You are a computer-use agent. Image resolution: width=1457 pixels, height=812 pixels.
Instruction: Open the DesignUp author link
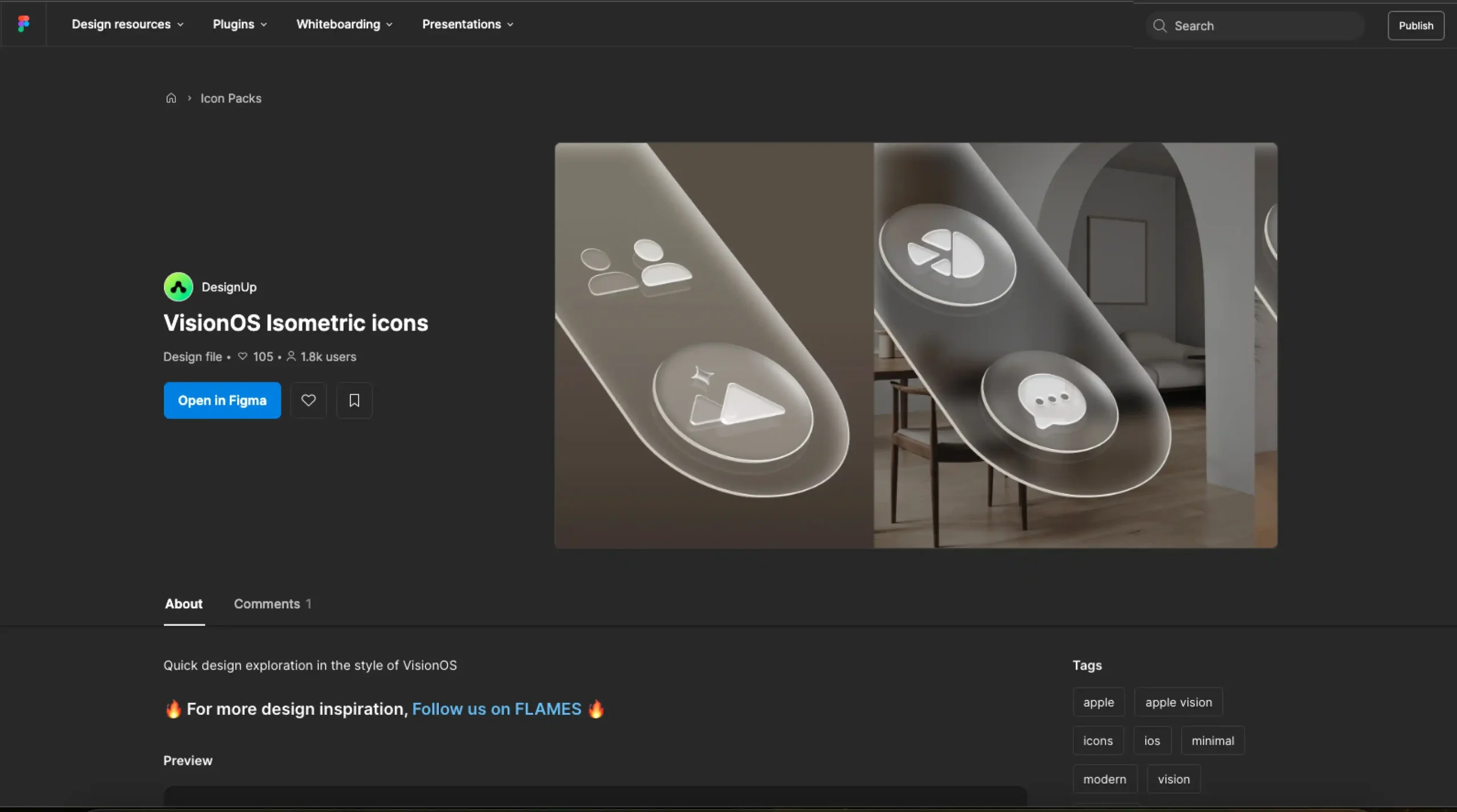229,287
